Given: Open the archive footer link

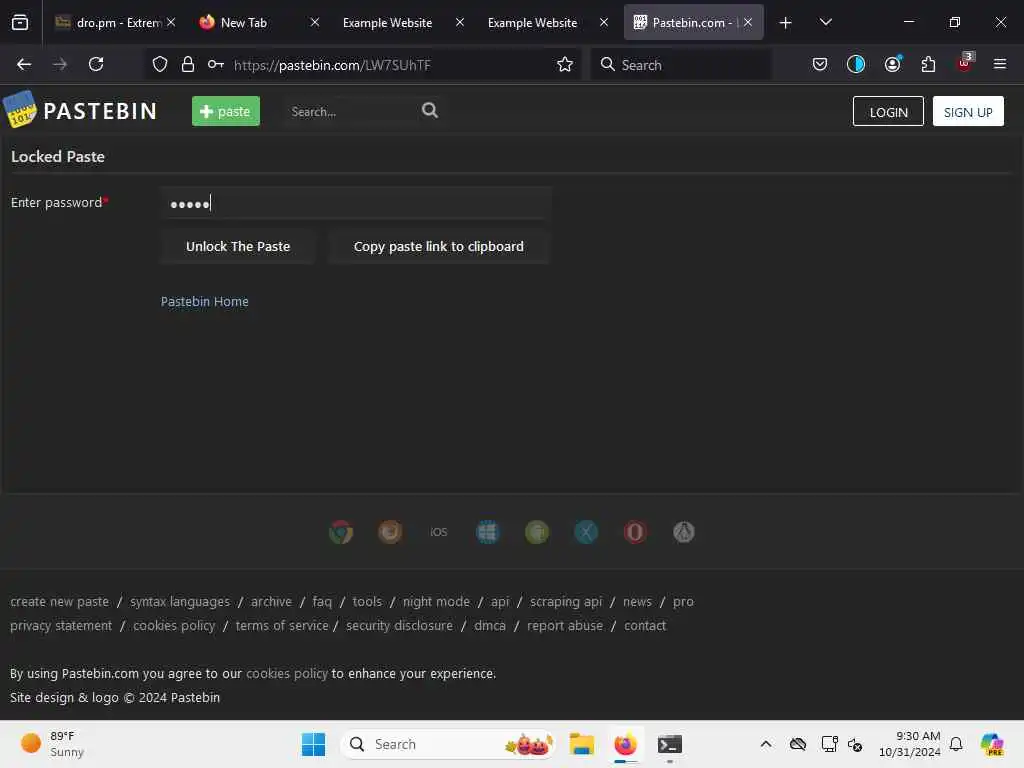Looking at the screenshot, I should (271, 601).
